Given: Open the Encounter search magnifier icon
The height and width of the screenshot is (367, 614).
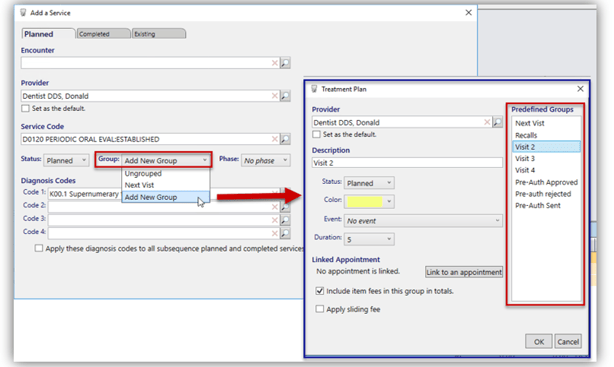Looking at the screenshot, I should click(285, 63).
